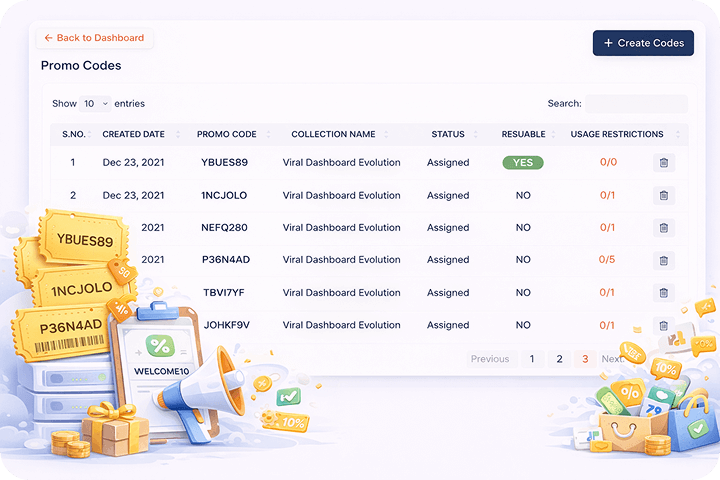Click the Previous pagination link
The height and width of the screenshot is (480, 720).
pyautogui.click(x=490, y=359)
